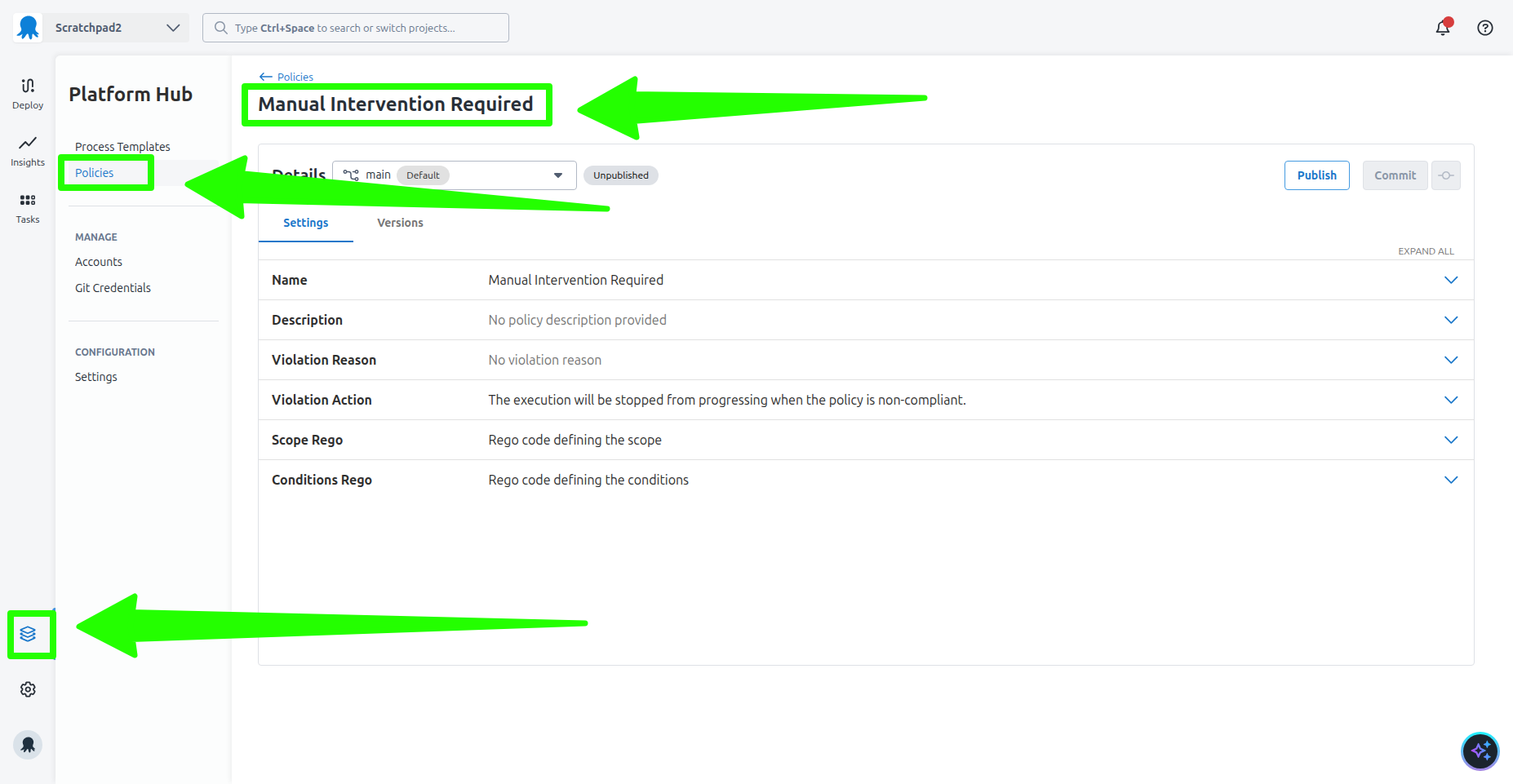Image resolution: width=1513 pixels, height=784 pixels.
Task: Open the octopus profile avatar at bottom left
Action: pos(28,744)
